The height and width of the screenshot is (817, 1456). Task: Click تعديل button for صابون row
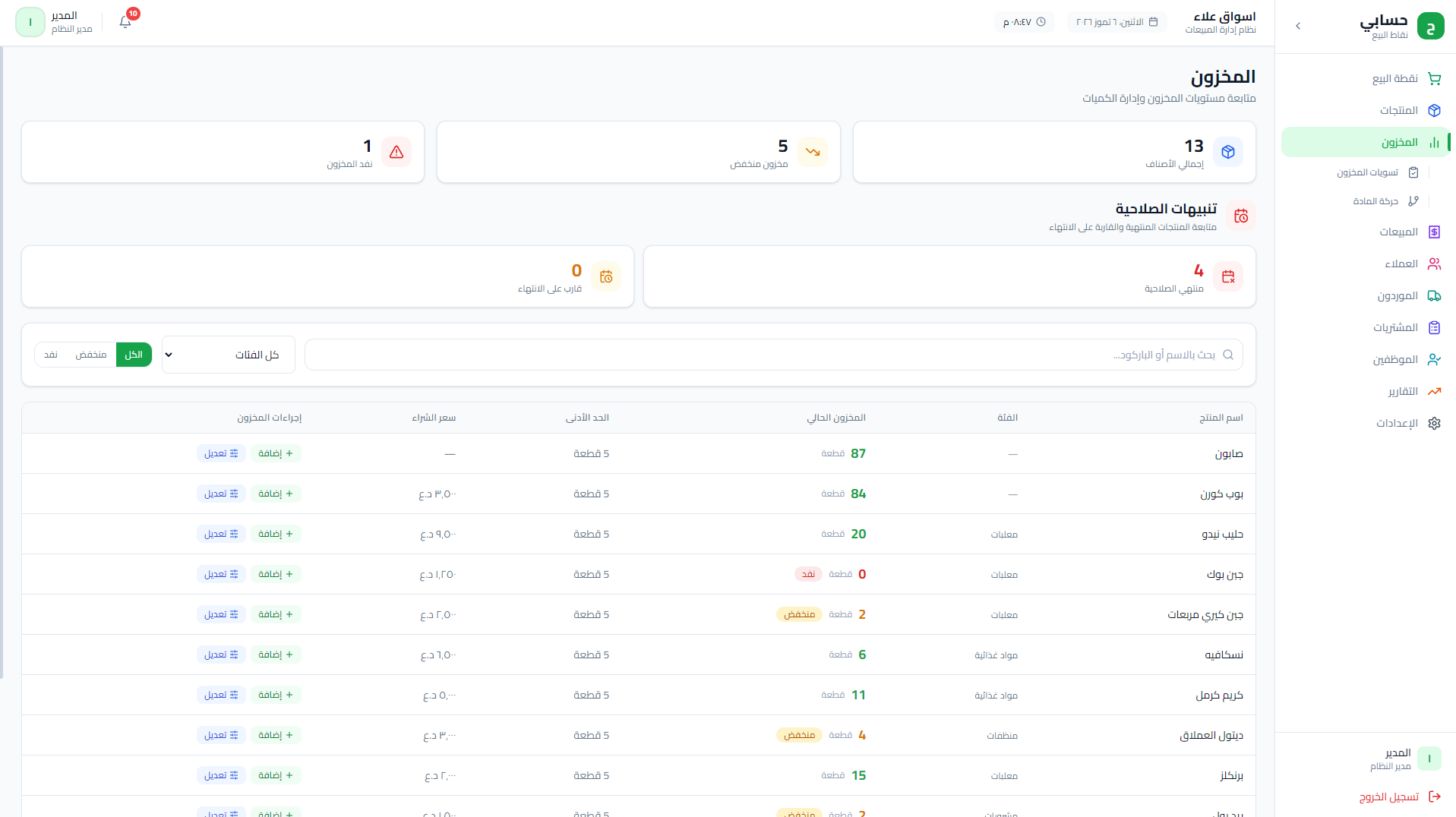pos(221,453)
